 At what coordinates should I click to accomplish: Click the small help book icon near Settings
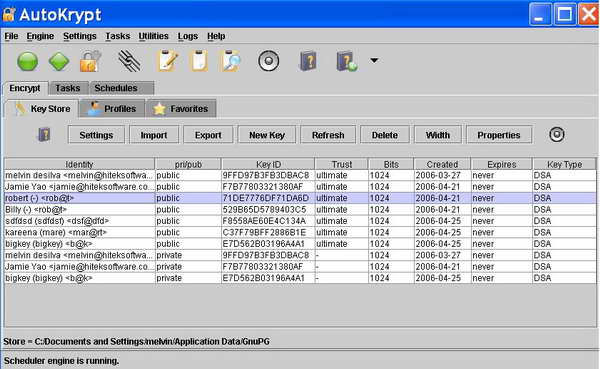click(44, 135)
